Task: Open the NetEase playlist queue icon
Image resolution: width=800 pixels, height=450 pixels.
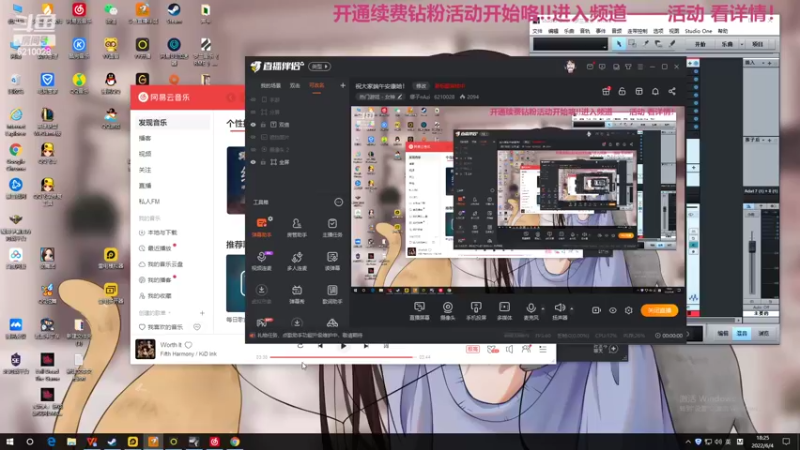Action: [543, 349]
